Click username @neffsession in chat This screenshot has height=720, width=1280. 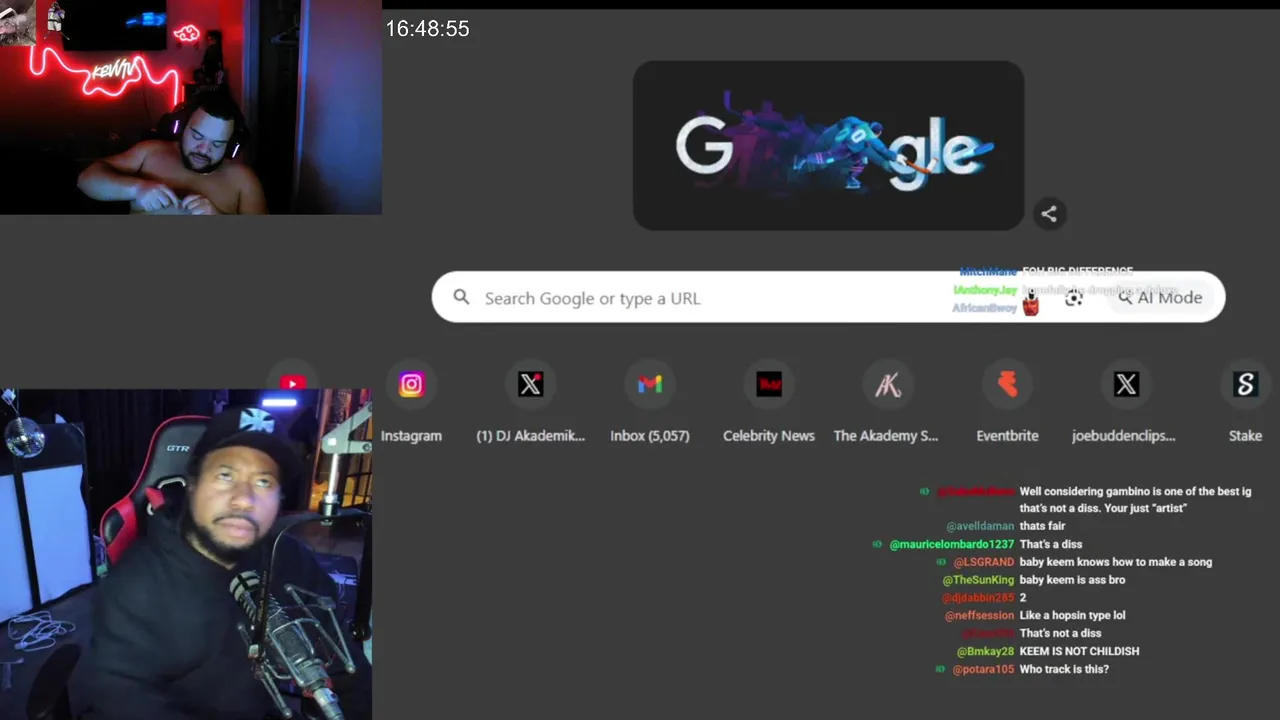point(980,616)
